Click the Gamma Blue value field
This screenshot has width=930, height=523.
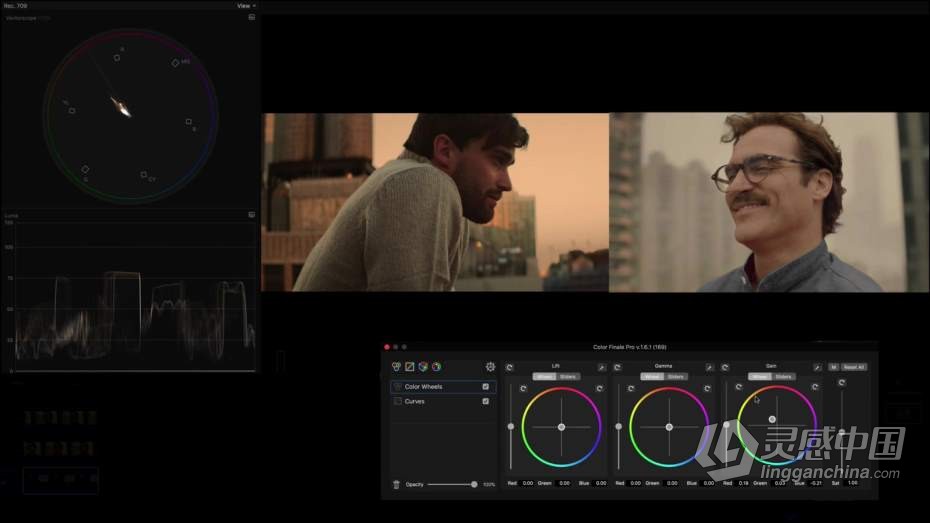coord(708,483)
